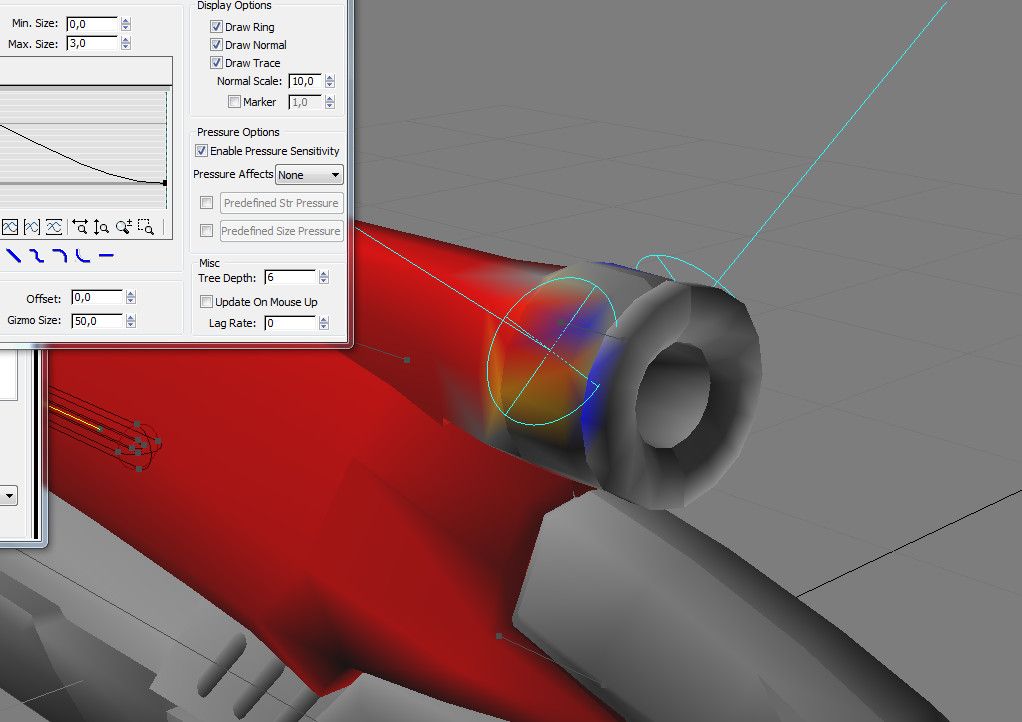Check the box beside Predefined Str Pressure
The height and width of the screenshot is (722, 1022).
click(207, 203)
